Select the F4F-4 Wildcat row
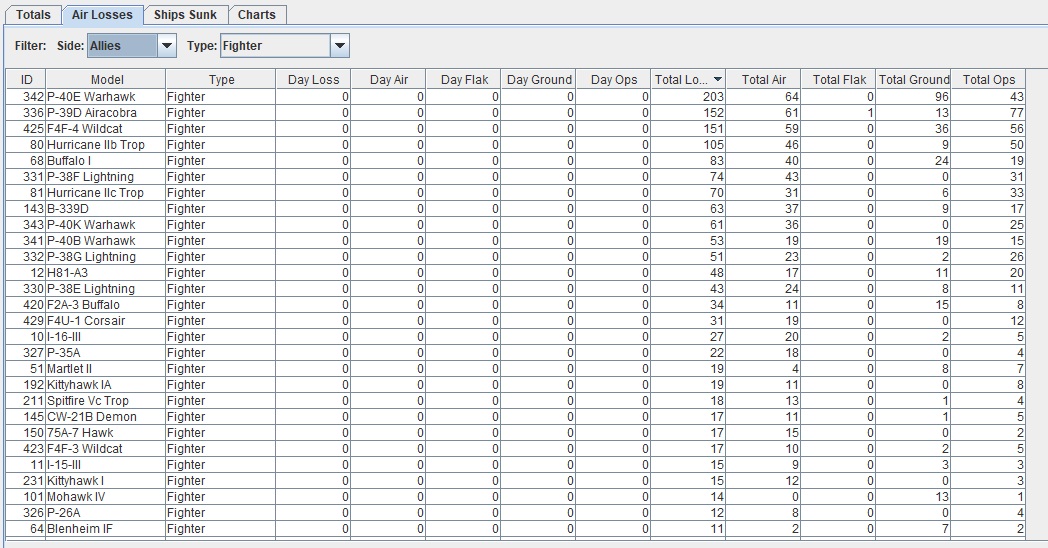This screenshot has height=548, width=1048. pos(515,129)
